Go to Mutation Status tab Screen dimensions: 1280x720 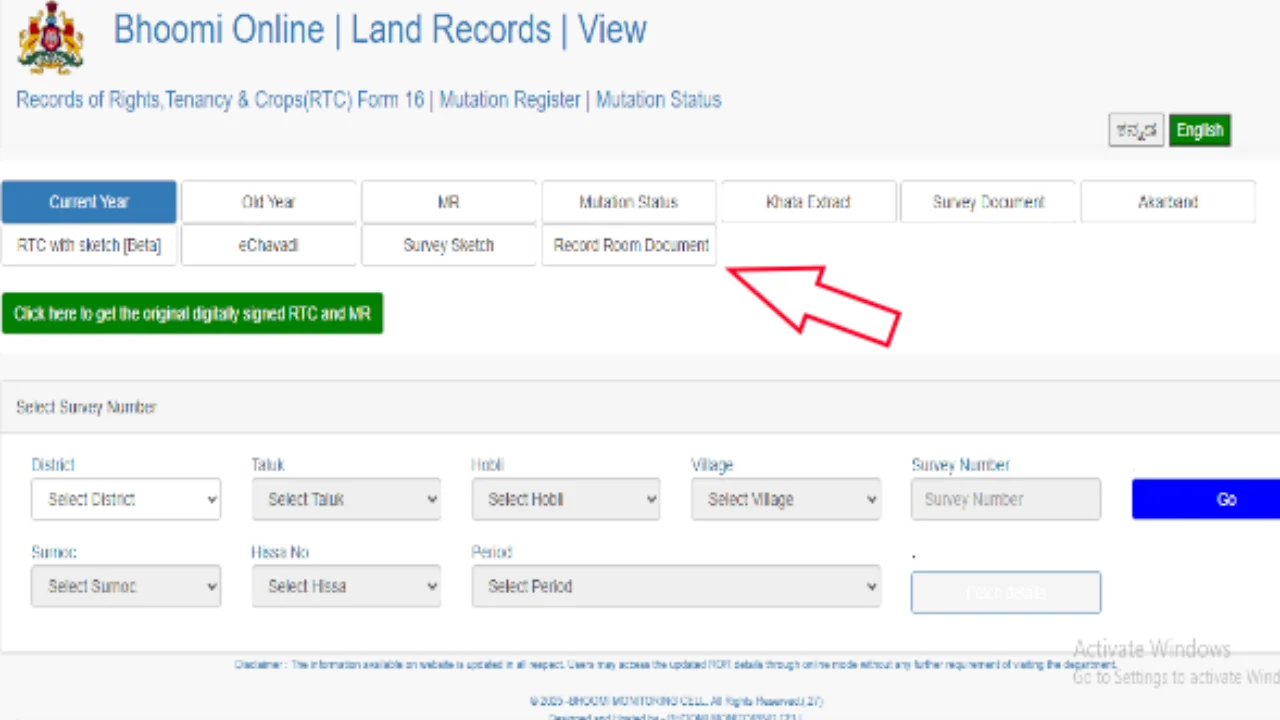628,202
